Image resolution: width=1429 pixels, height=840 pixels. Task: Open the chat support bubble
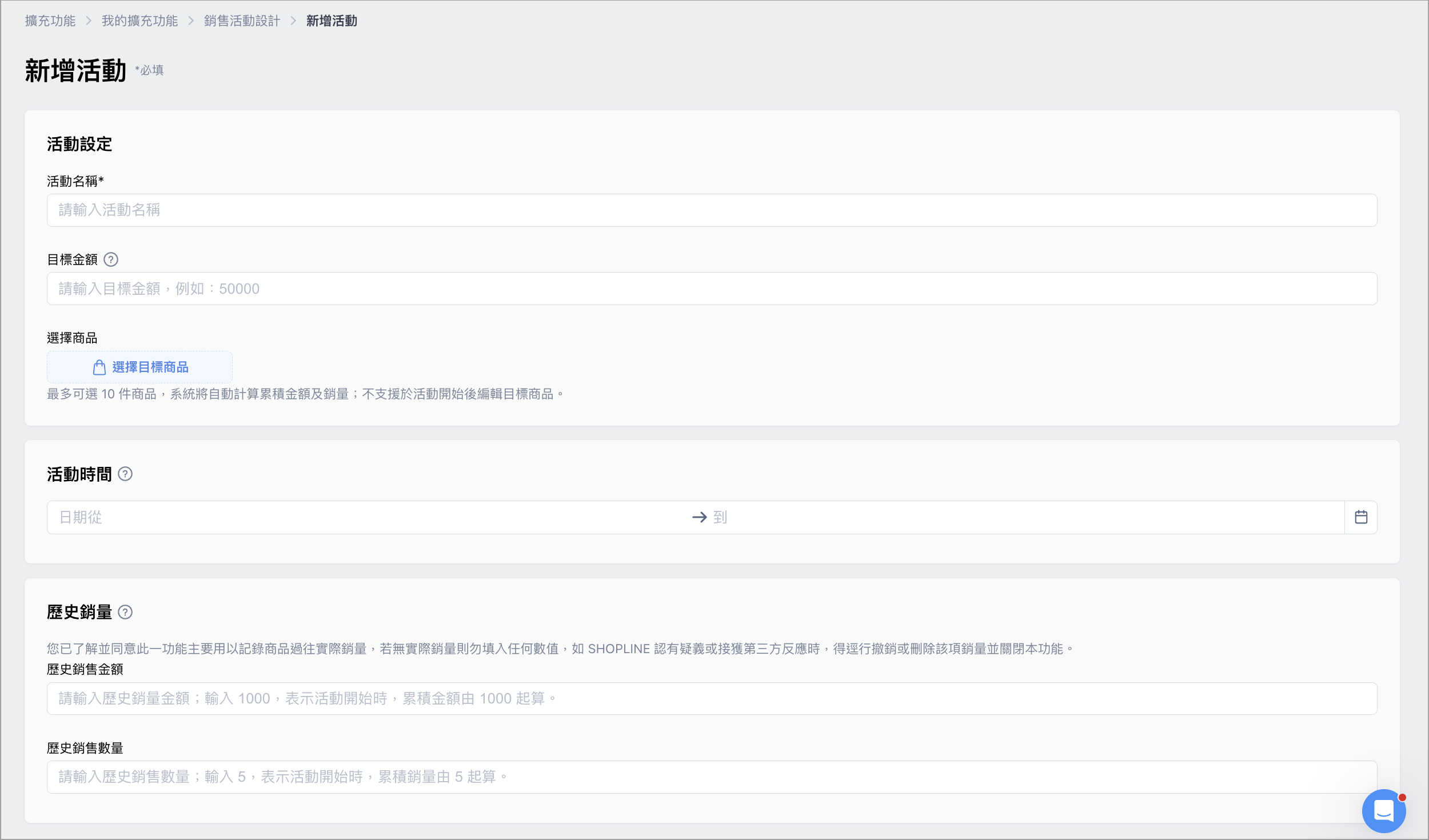point(1383,811)
